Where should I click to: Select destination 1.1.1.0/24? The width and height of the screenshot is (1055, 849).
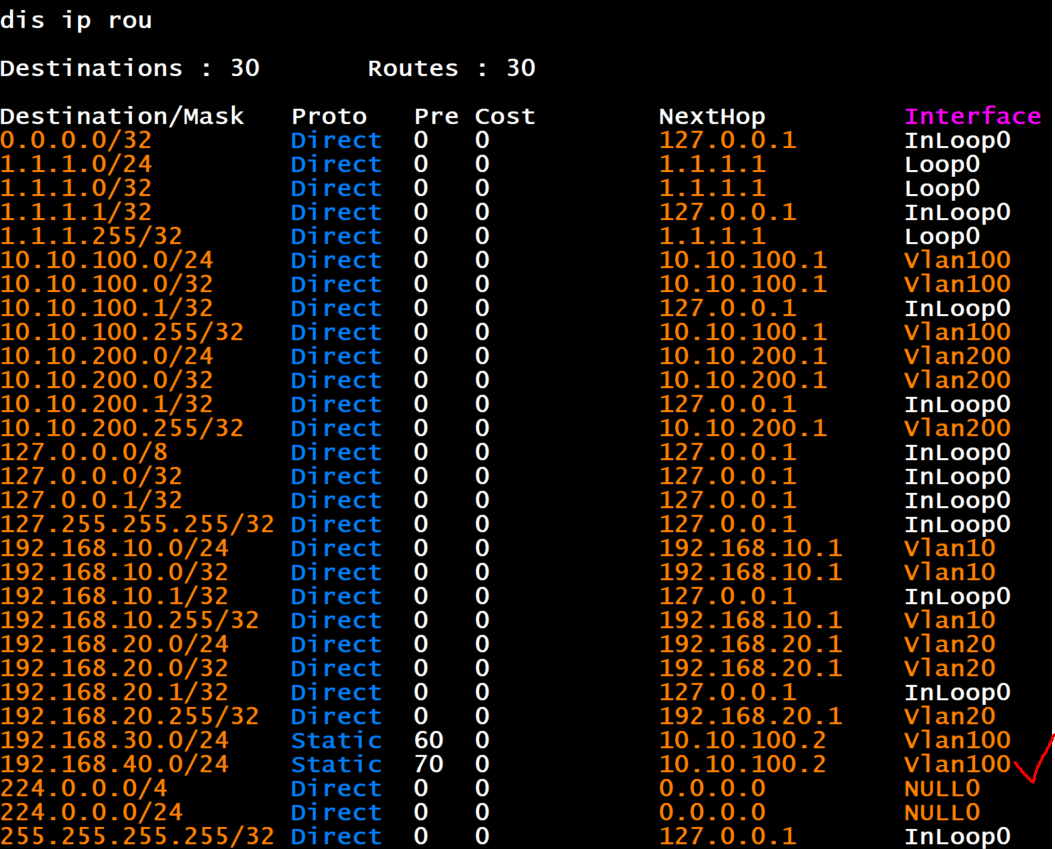(76, 164)
